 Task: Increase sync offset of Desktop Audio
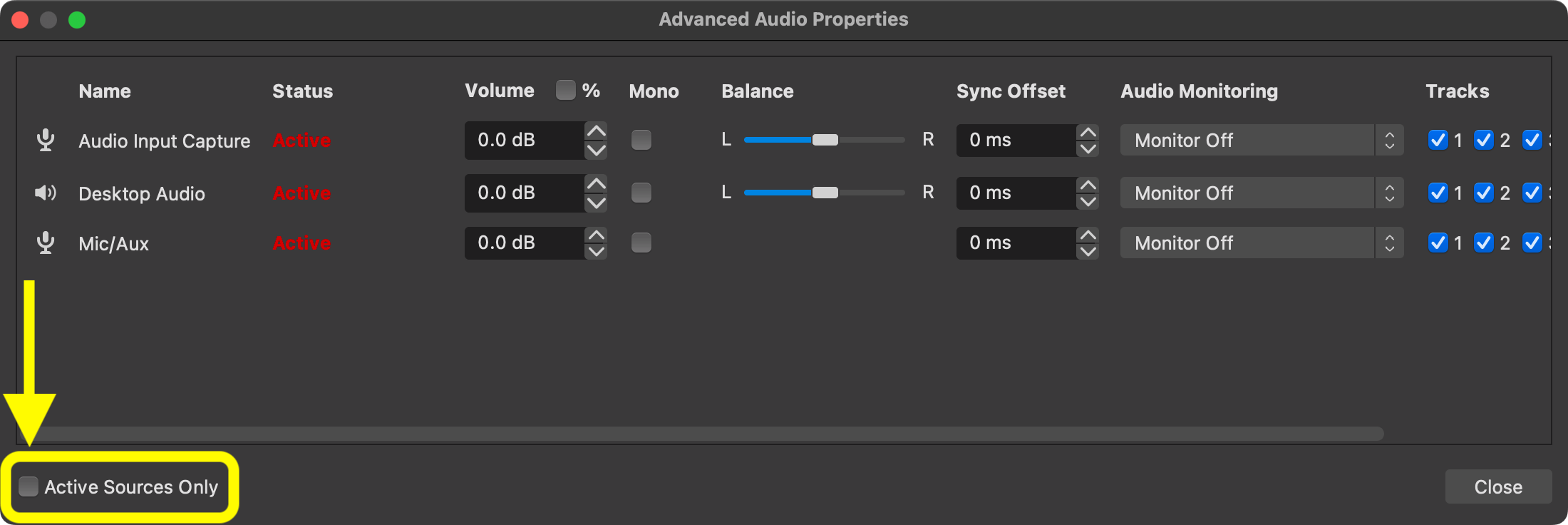point(1088,185)
